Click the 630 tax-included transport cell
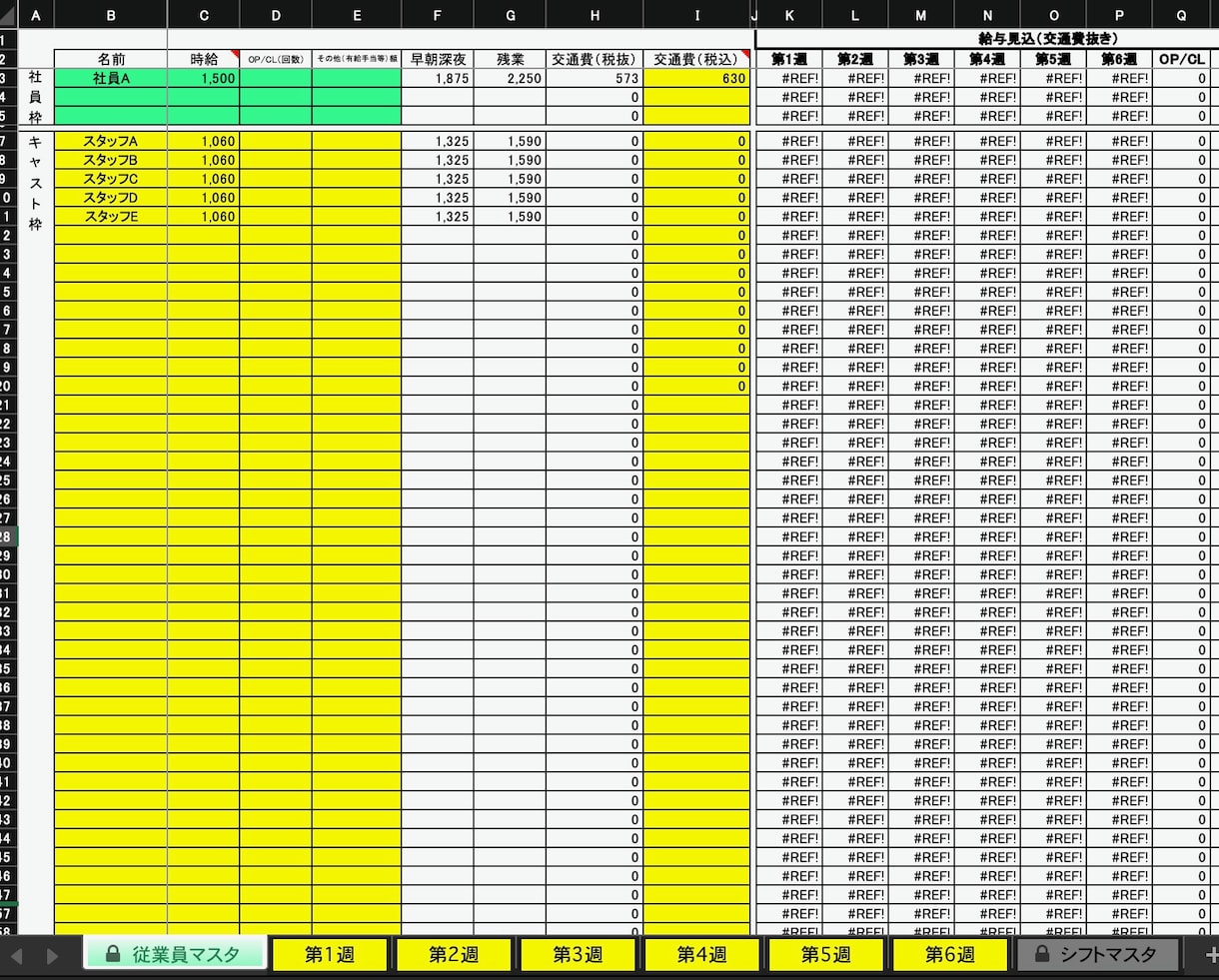Image resolution: width=1219 pixels, height=980 pixels. 697,78
